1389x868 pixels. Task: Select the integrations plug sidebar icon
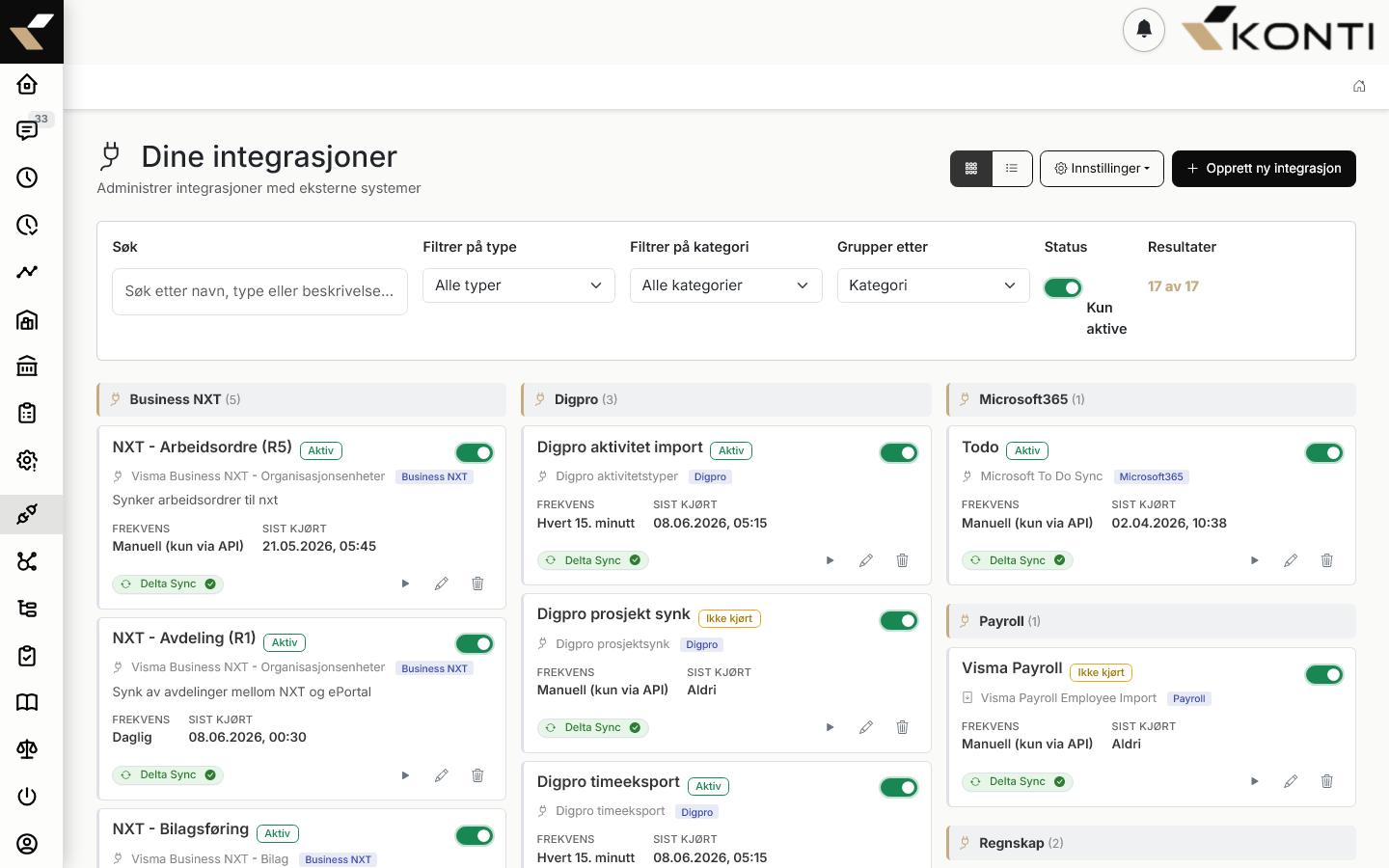pyautogui.click(x=27, y=514)
